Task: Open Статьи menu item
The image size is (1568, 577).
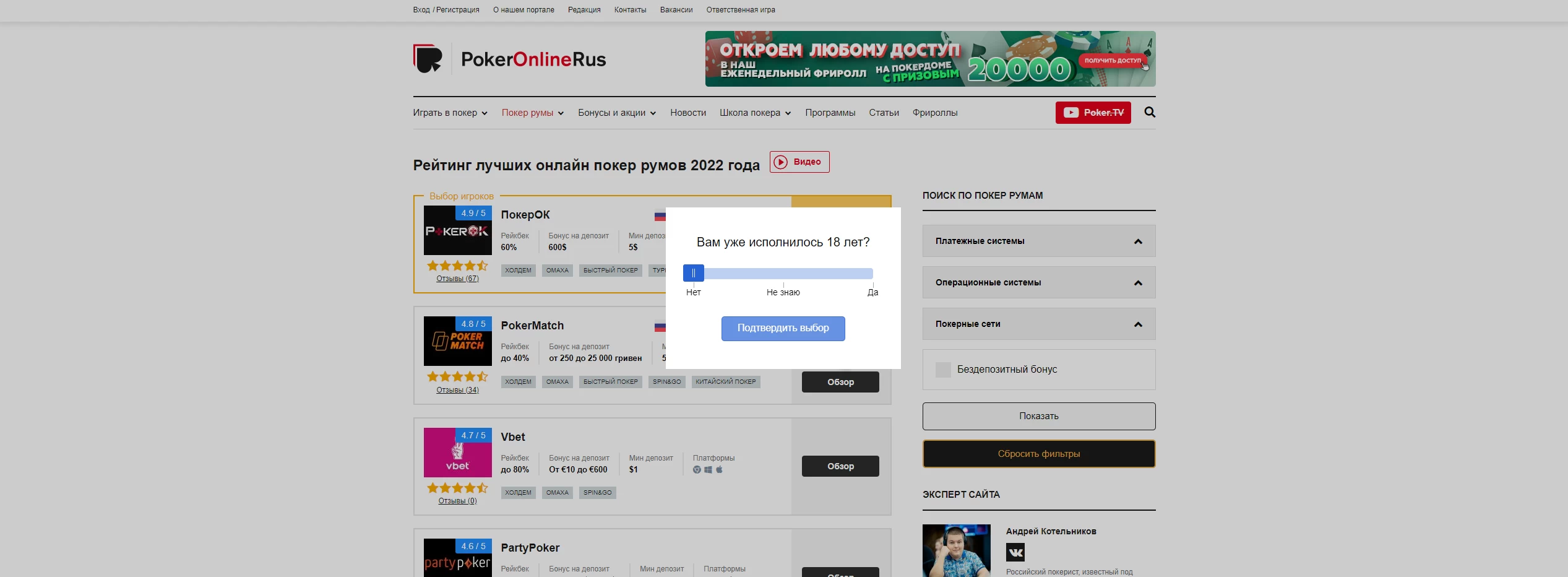Action: [x=884, y=113]
